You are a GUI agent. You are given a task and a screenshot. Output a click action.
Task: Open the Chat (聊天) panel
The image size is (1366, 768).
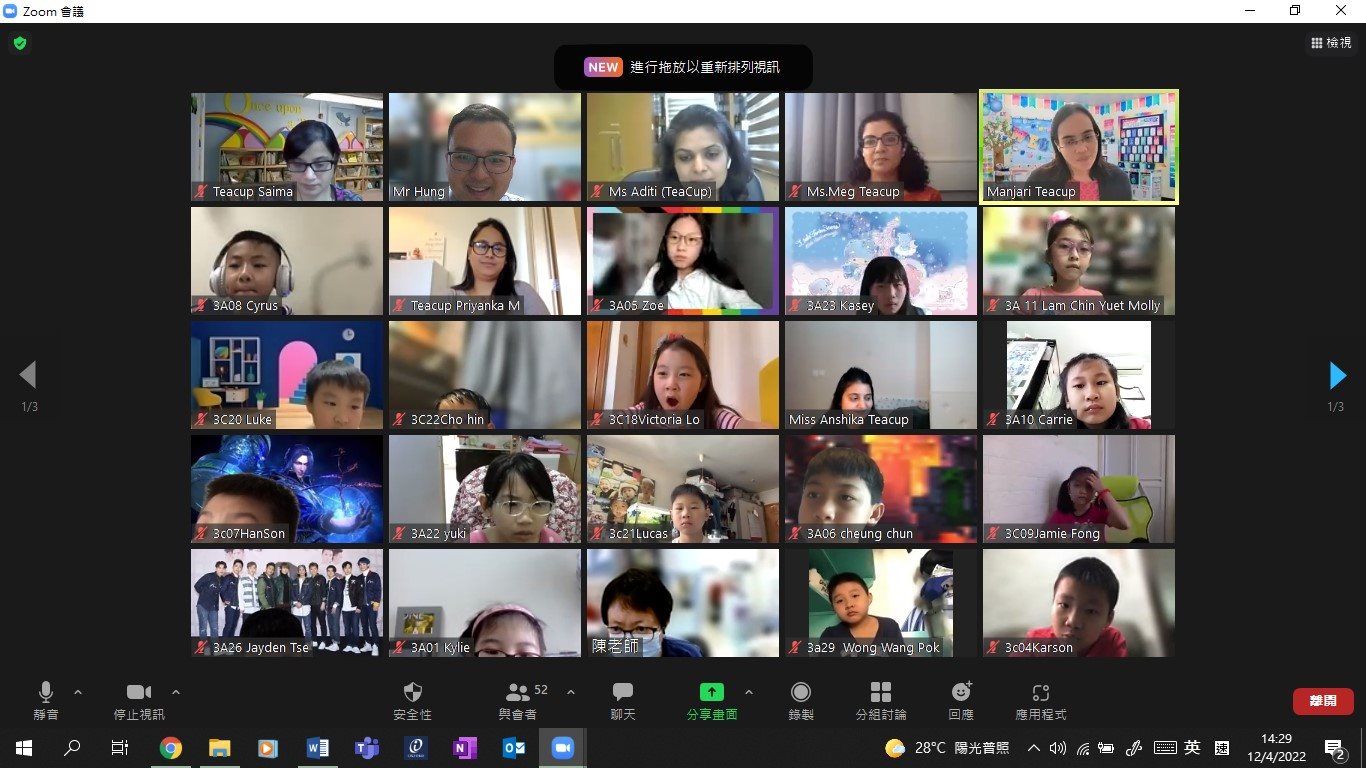point(622,693)
